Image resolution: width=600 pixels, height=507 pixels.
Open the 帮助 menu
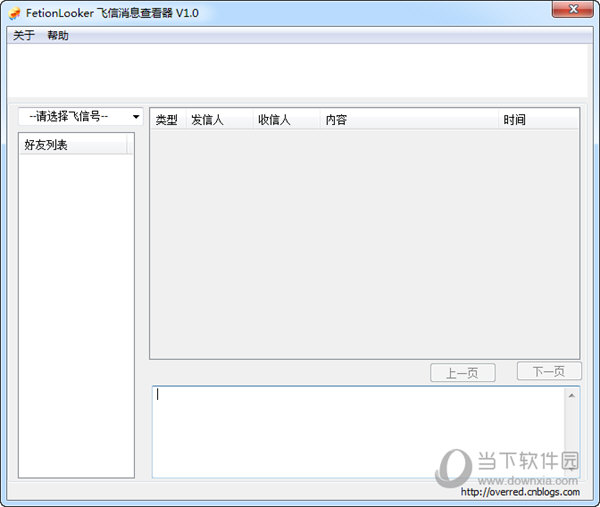(x=58, y=36)
